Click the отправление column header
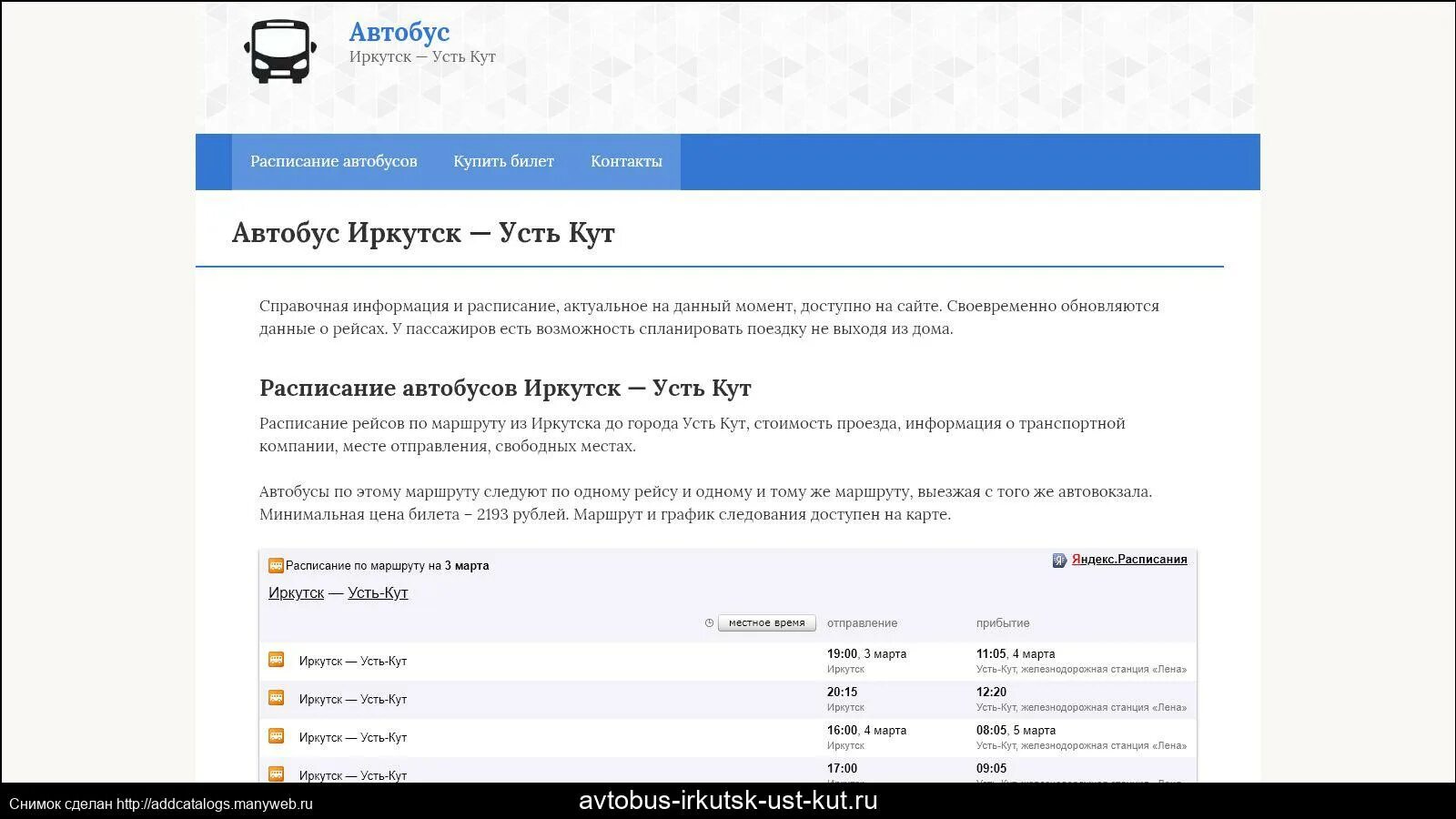Screen dimensions: 1456x819 tap(862, 622)
